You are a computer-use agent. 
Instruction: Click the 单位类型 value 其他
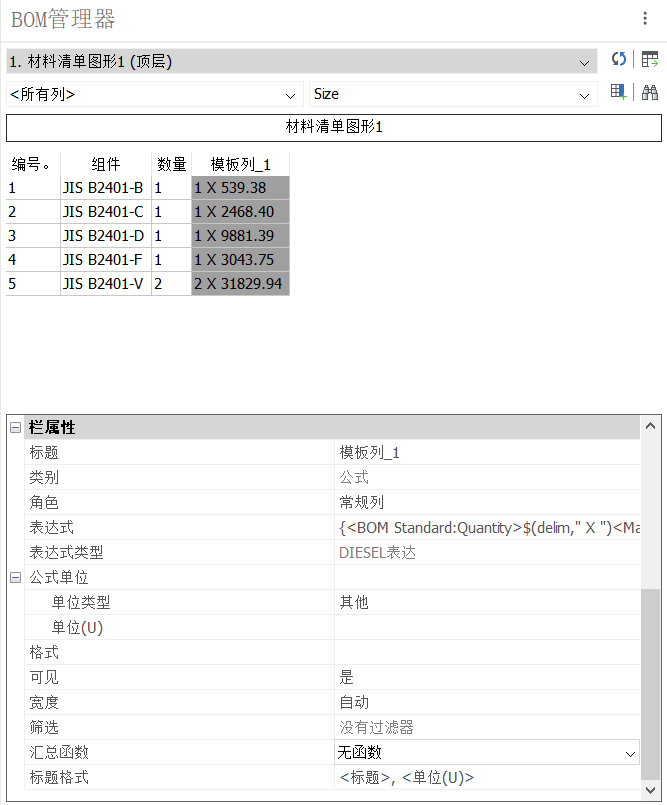(487, 603)
